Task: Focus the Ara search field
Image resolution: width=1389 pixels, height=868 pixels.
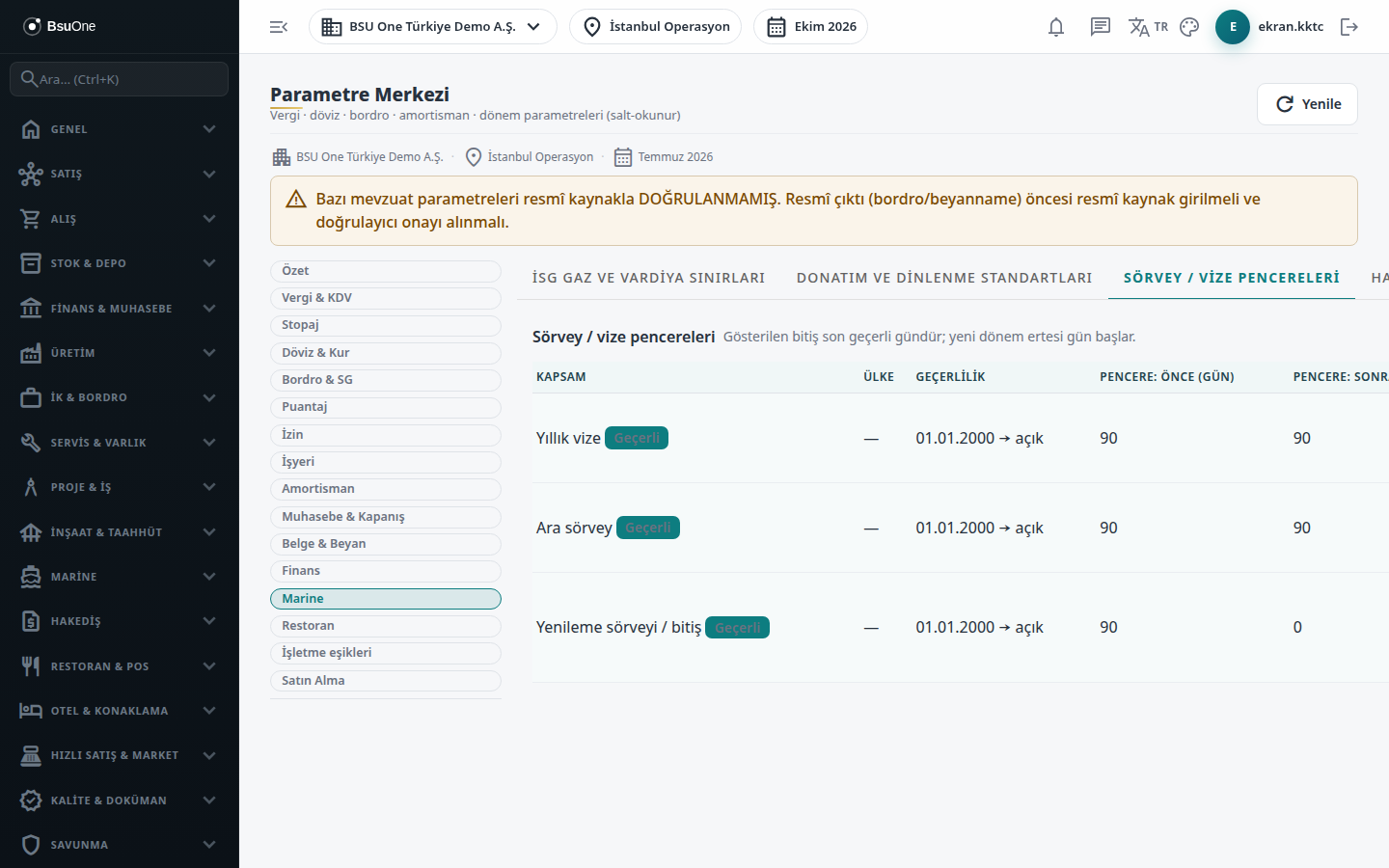Action: 120,79
